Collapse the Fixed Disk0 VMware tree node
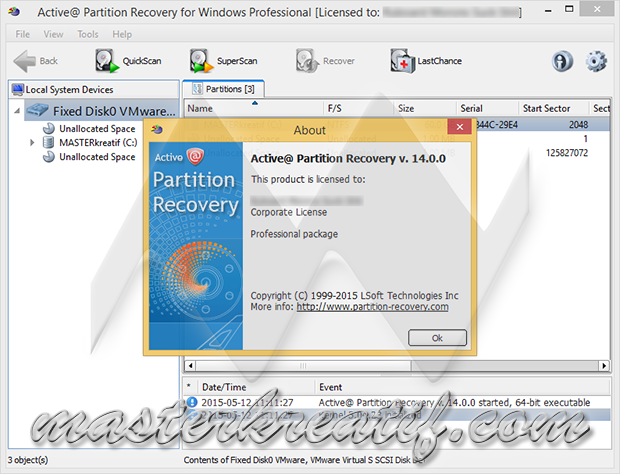The height and width of the screenshot is (474, 620). tap(17, 111)
